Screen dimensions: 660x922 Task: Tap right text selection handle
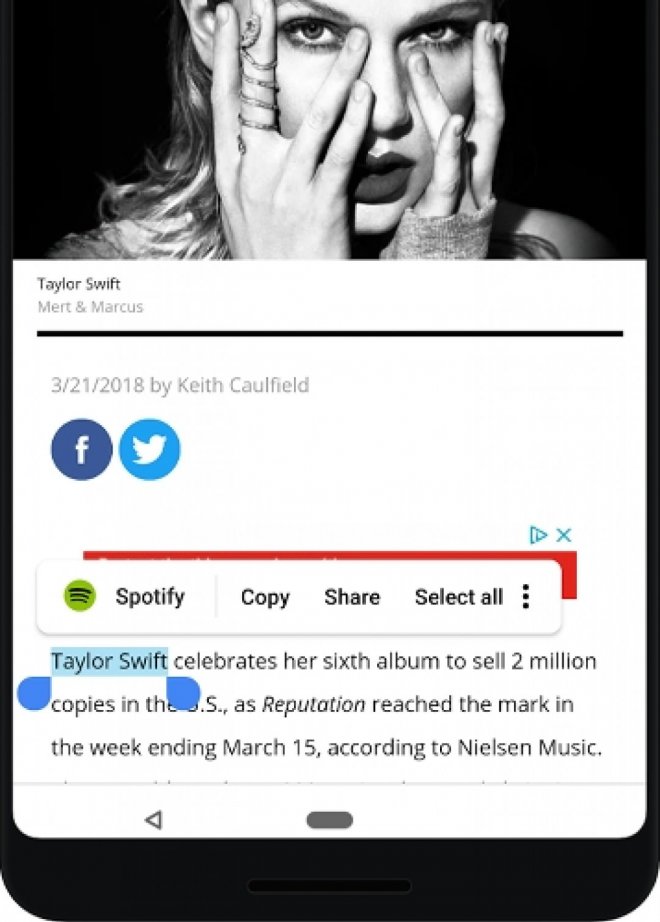coord(183,692)
